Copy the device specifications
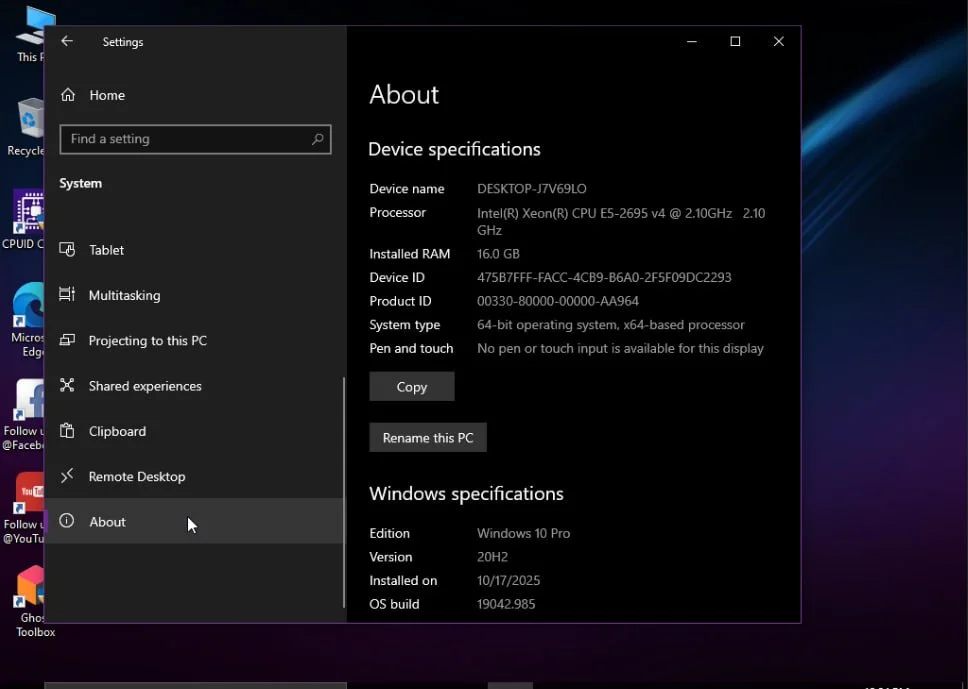 click(x=412, y=386)
